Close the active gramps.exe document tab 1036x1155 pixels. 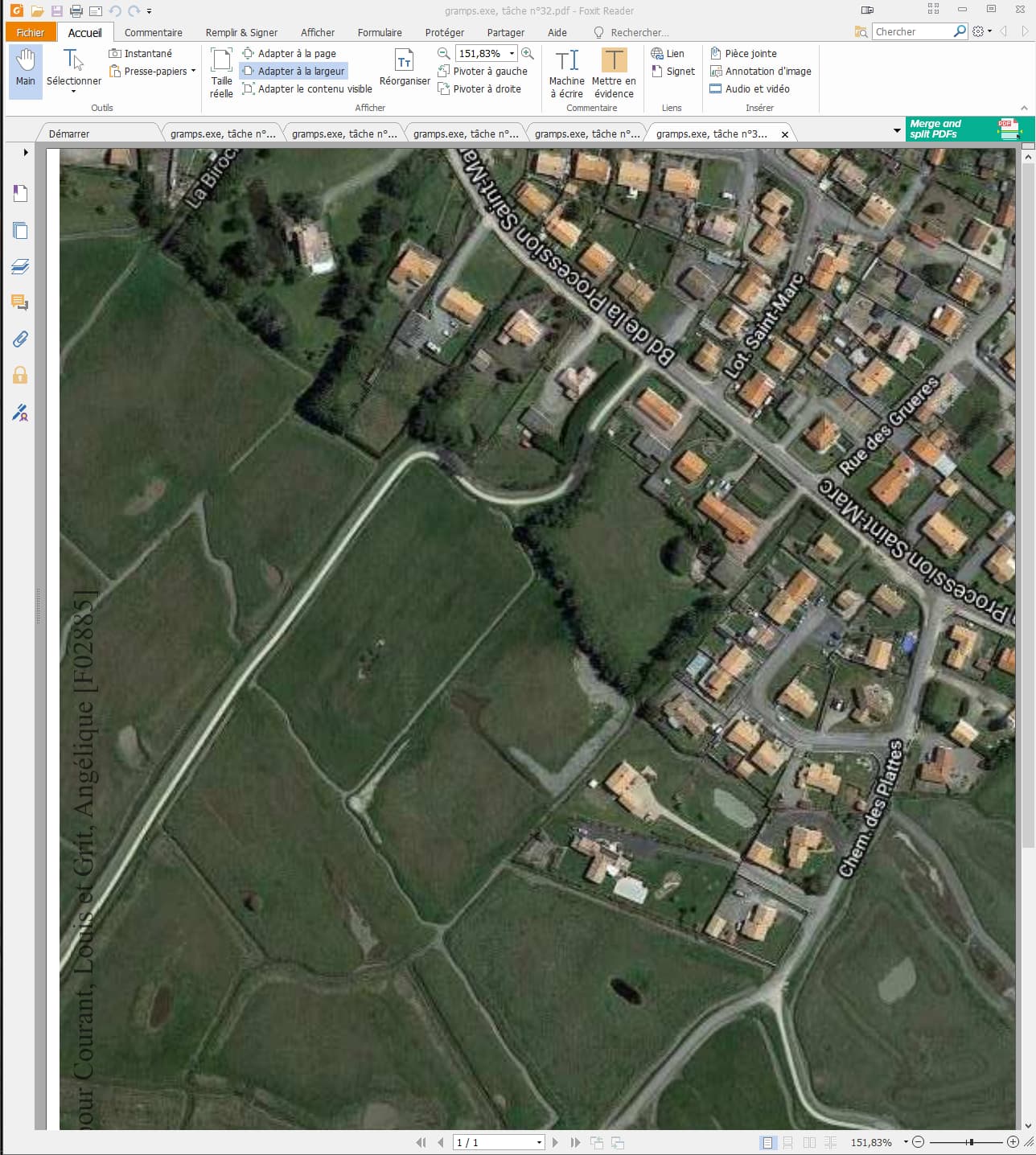[x=785, y=134]
